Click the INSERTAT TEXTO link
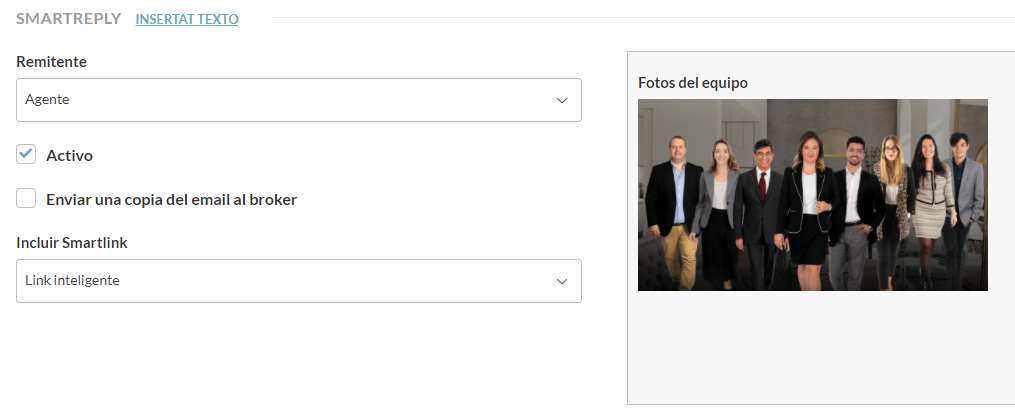The height and width of the screenshot is (417, 1015). (x=187, y=19)
